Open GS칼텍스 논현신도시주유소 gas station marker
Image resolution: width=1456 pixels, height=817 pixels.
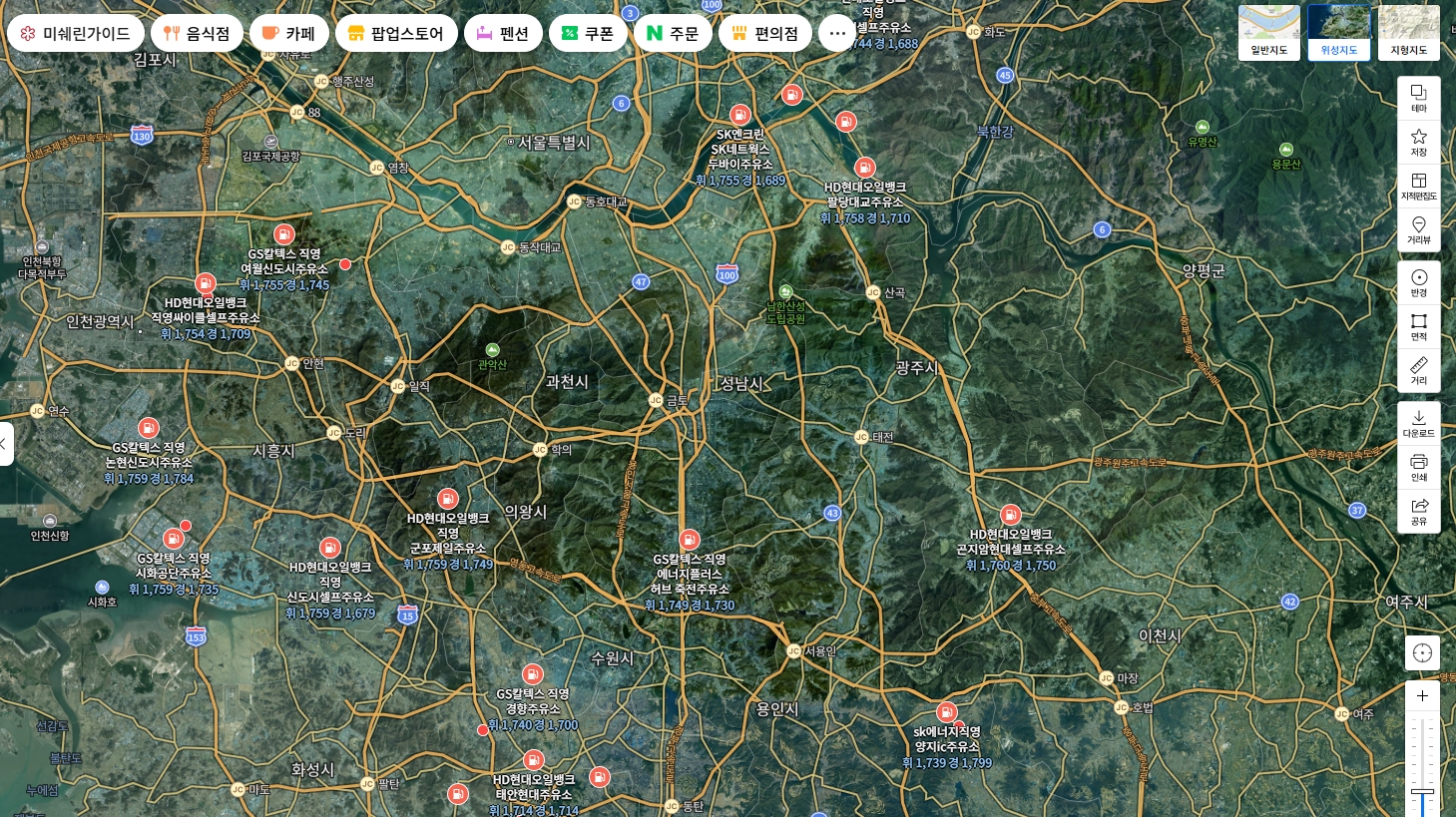point(149,429)
